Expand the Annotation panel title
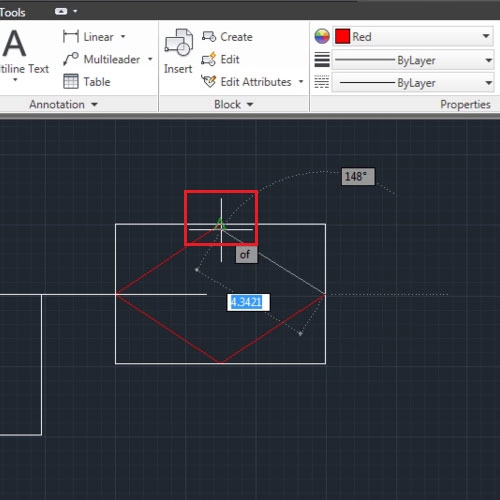The width and height of the screenshot is (500, 500). tap(63, 104)
